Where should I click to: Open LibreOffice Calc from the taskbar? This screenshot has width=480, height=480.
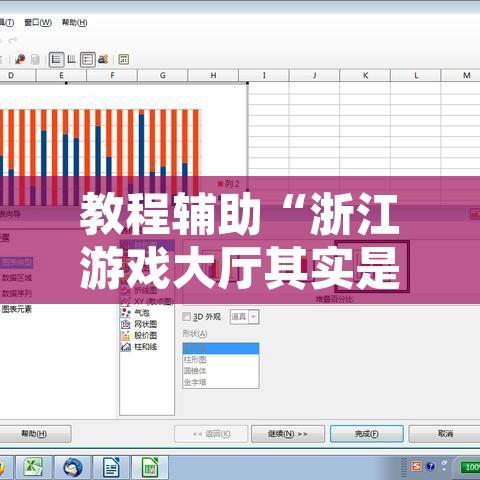click(150, 467)
